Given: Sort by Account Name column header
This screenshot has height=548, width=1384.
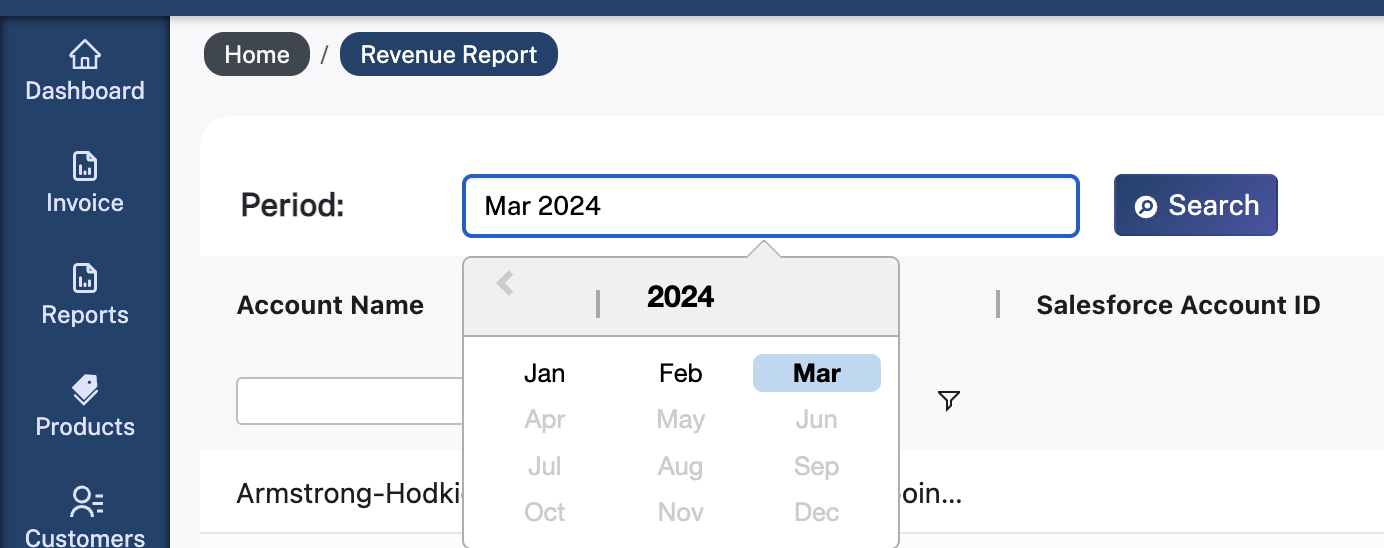Looking at the screenshot, I should click(x=330, y=305).
